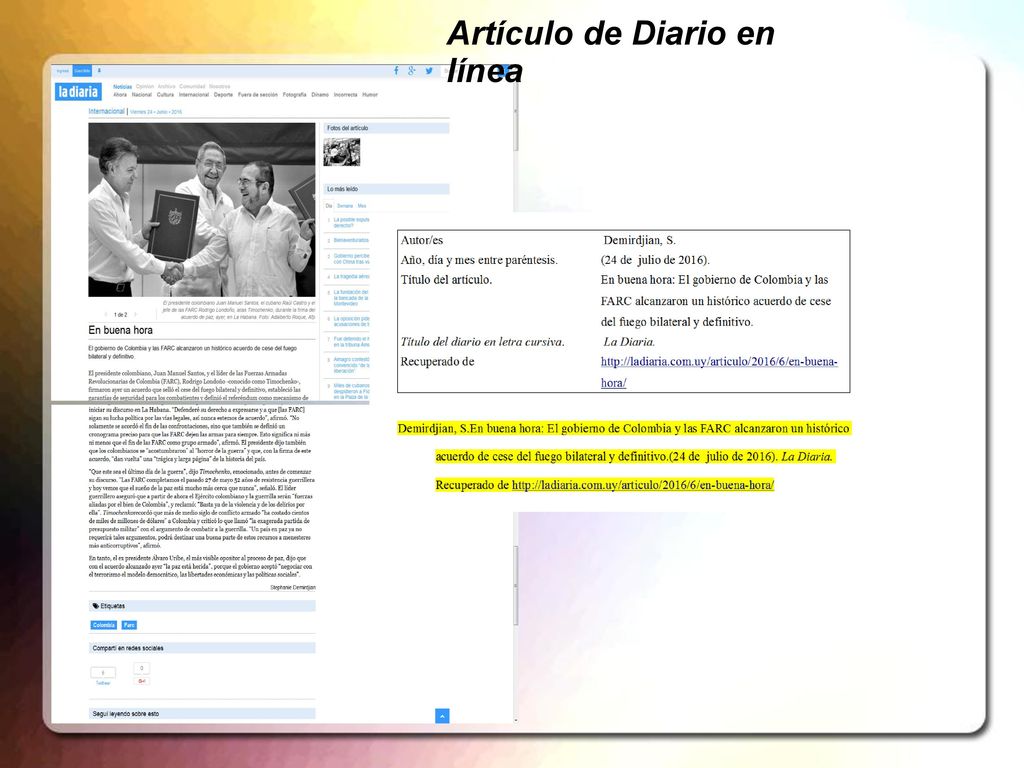Image resolution: width=1024 pixels, height=768 pixels.
Task: Click the 'Stephanie Demirdjian' byline under the article
Action: [293, 588]
